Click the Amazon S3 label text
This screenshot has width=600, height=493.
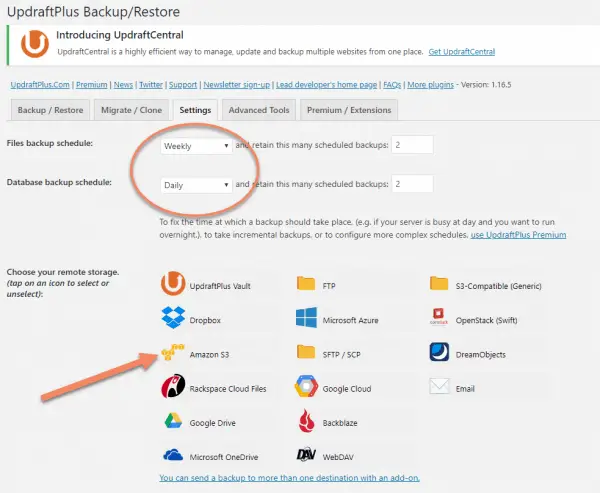click(209, 354)
